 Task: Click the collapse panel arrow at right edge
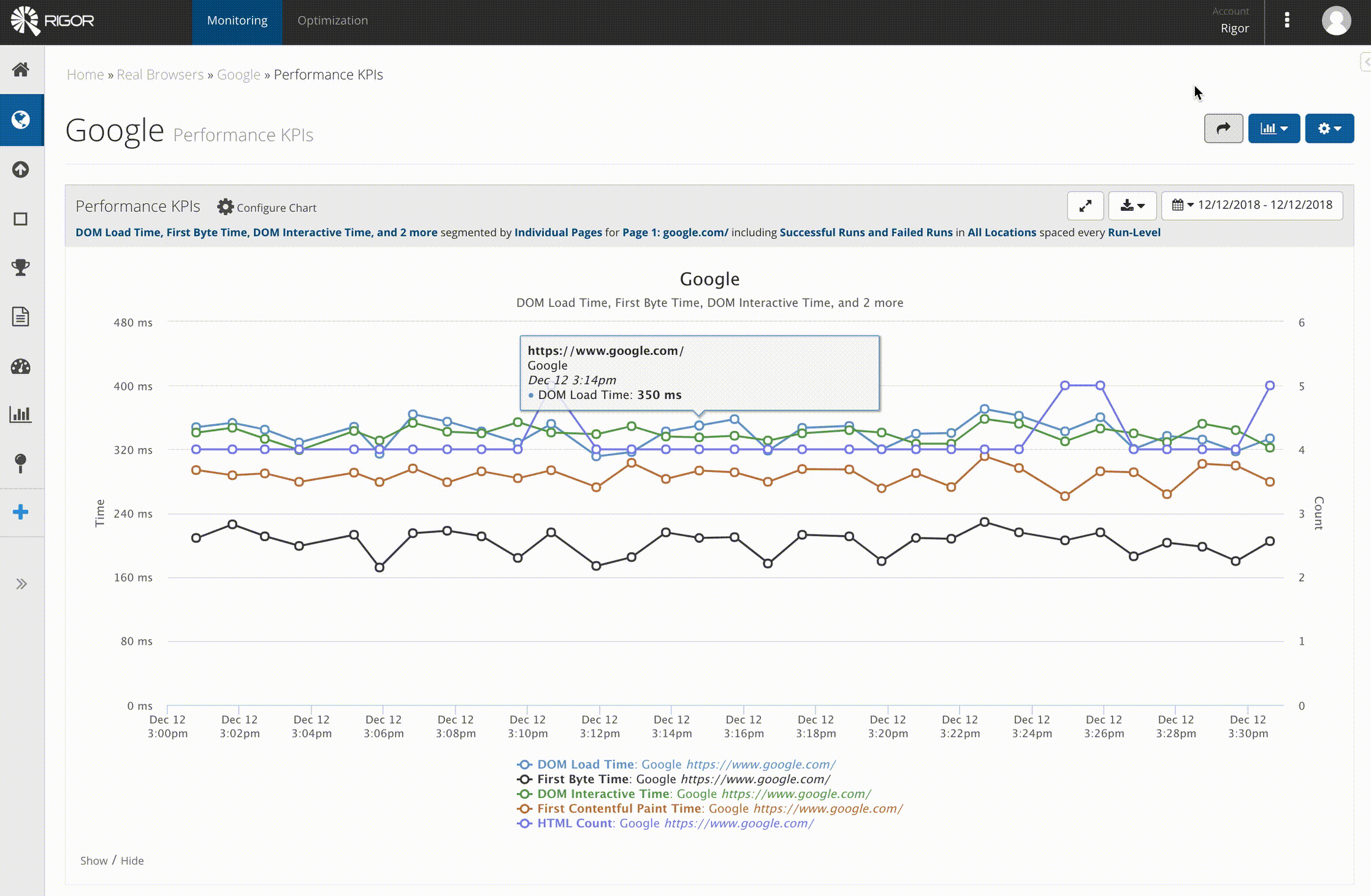pyautogui.click(x=1366, y=61)
